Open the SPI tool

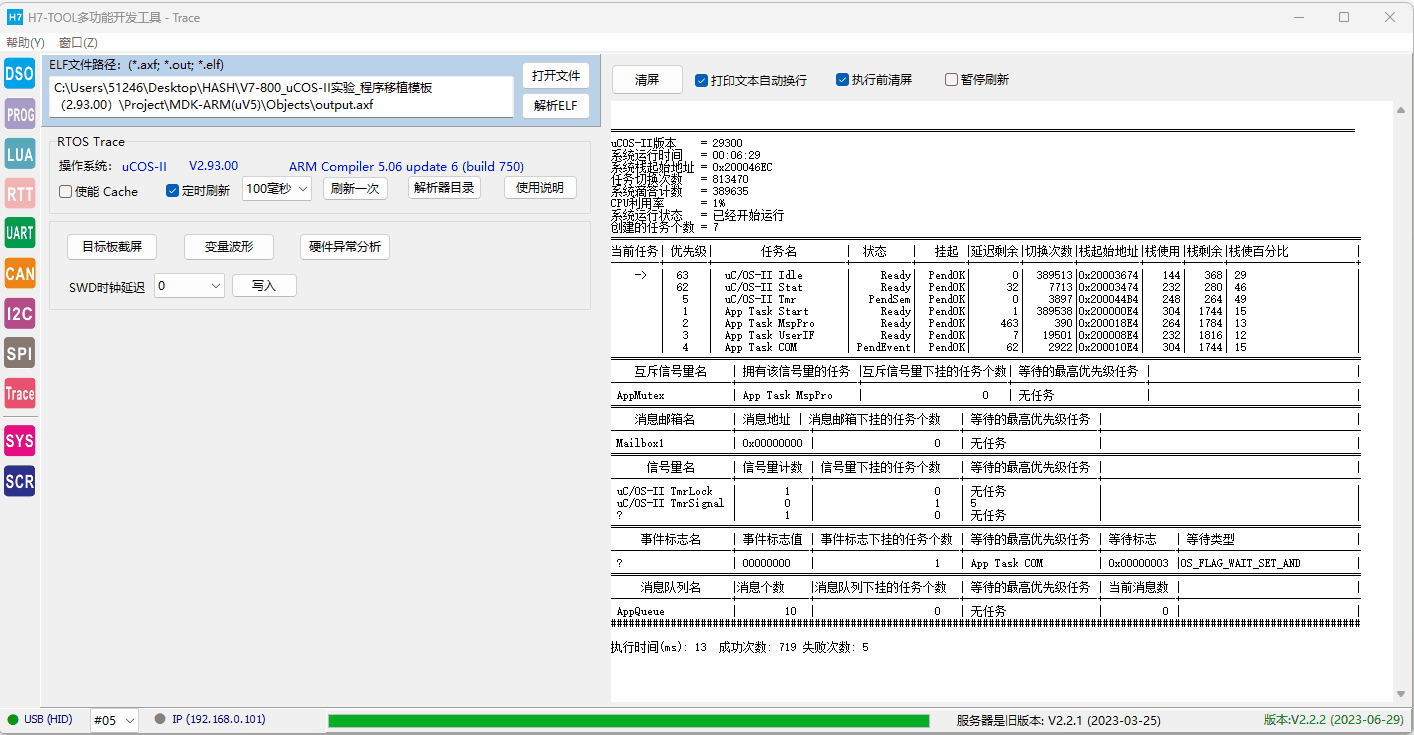[x=20, y=353]
